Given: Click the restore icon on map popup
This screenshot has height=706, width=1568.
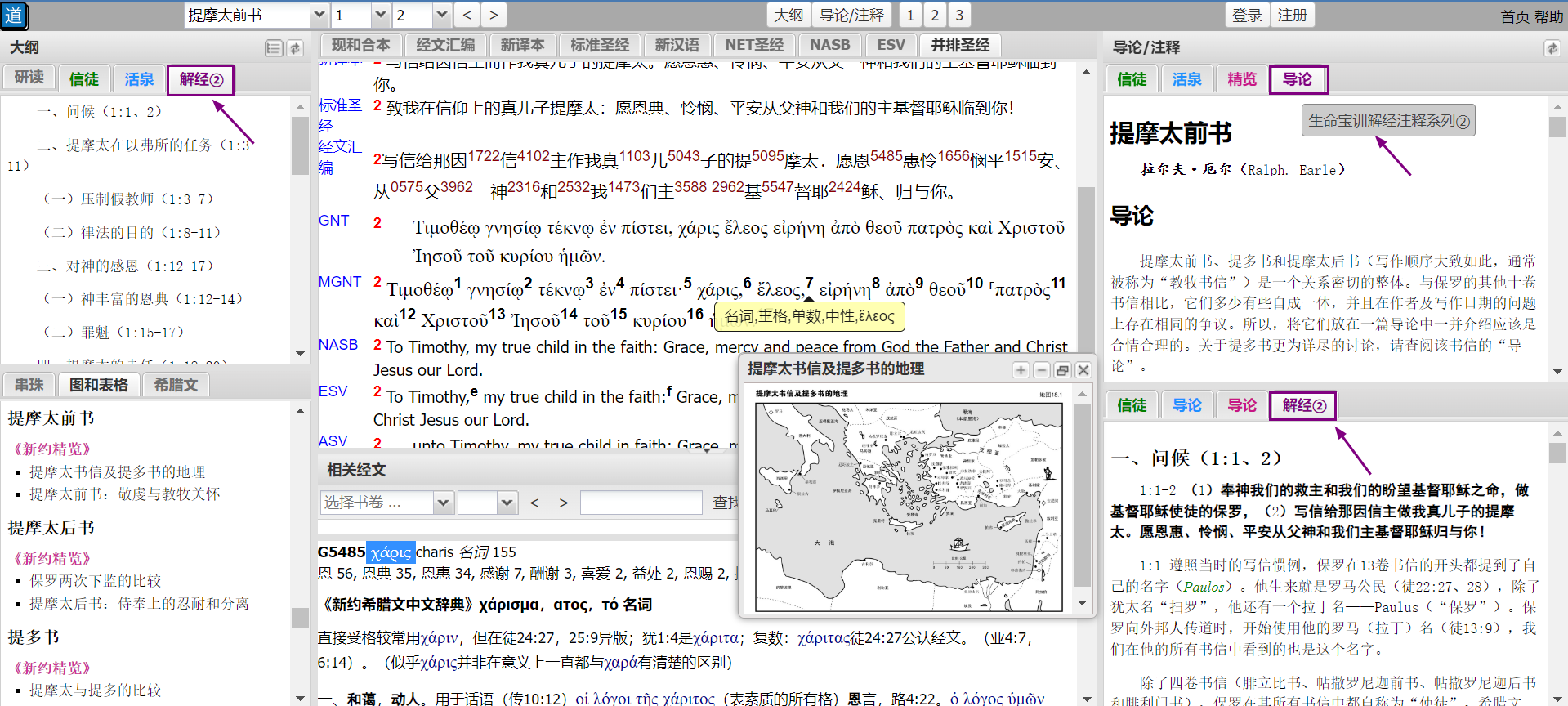Looking at the screenshot, I should pyautogui.click(x=1062, y=370).
